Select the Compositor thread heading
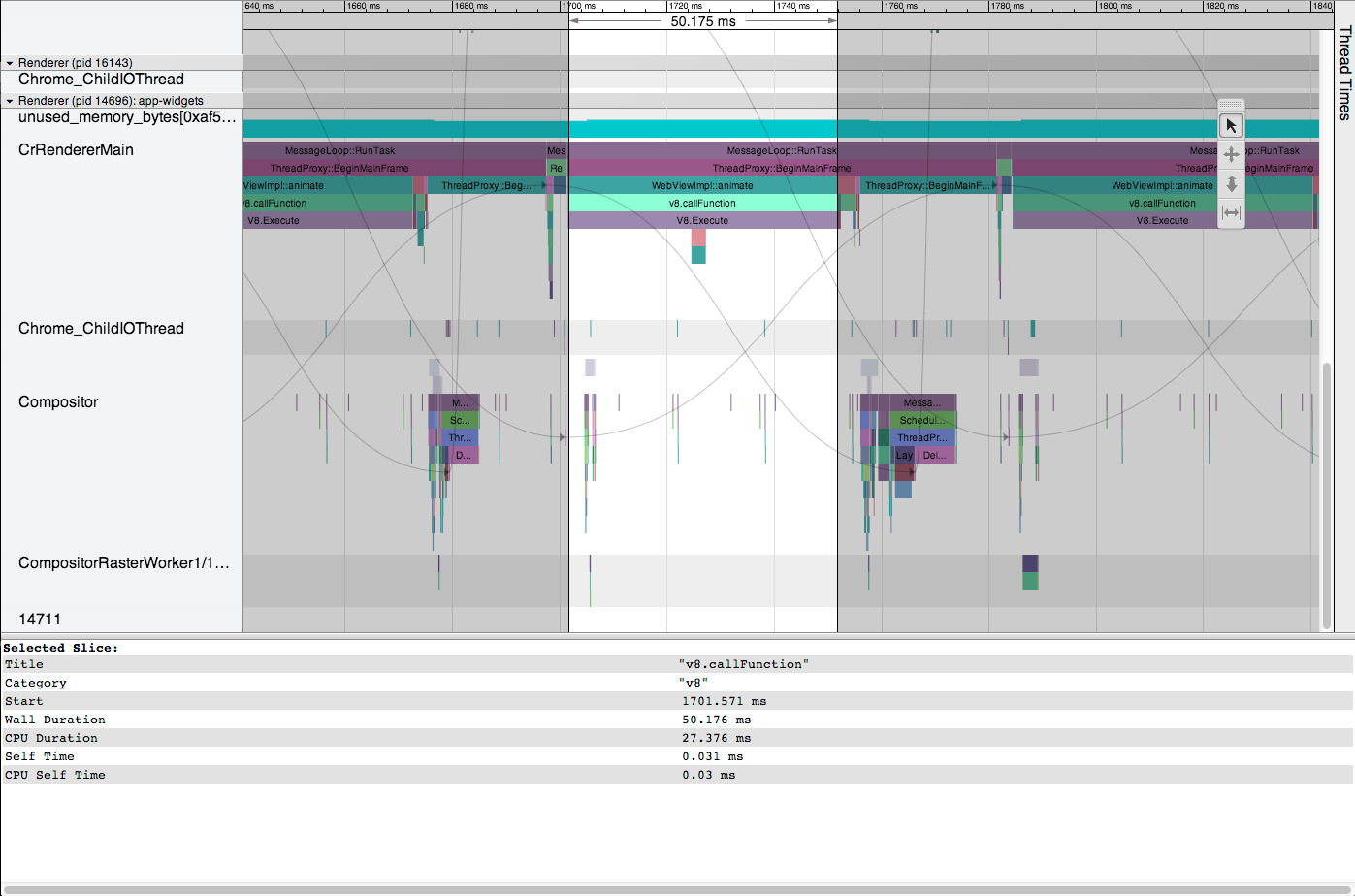Screen dimensions: 1355x896 [58, 402]
